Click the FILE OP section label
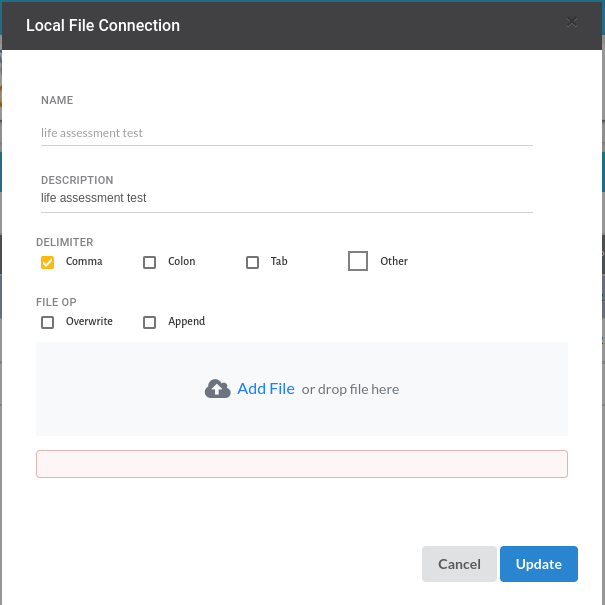The width and height of the screenshot is (605, 605). [x=56, y=302]
